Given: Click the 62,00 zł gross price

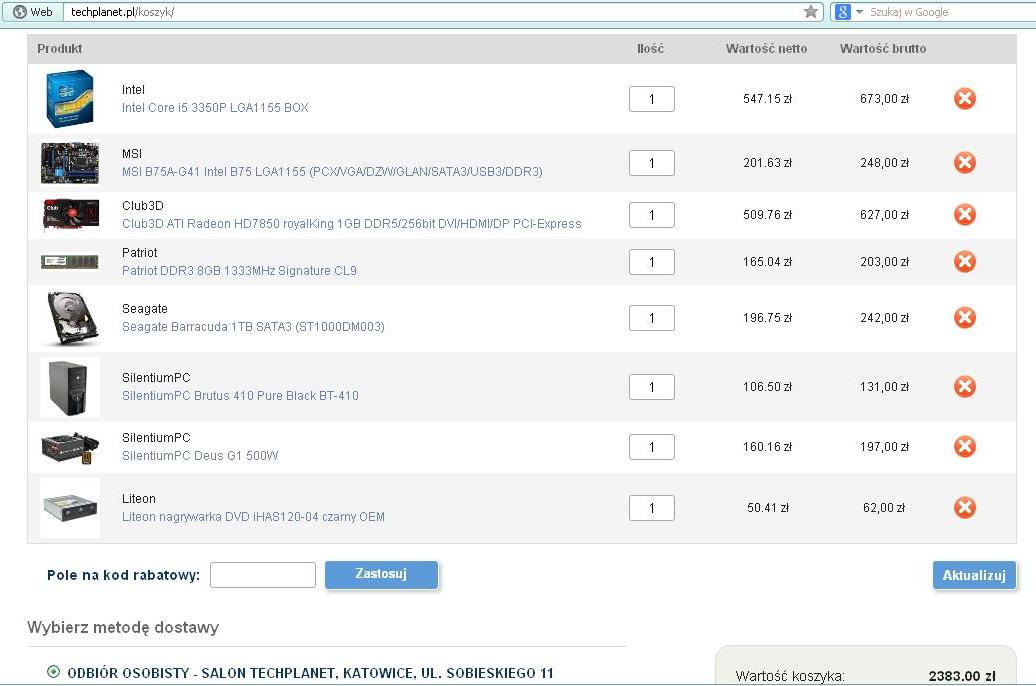Looking at the screenshot, I should pos(884,508).
